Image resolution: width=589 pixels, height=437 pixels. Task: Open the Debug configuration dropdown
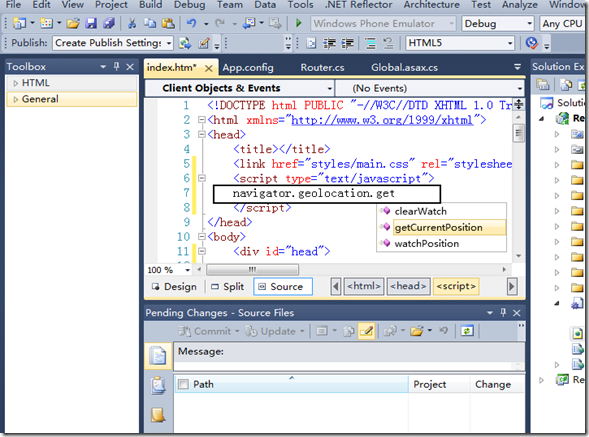(x=529, y=24)
